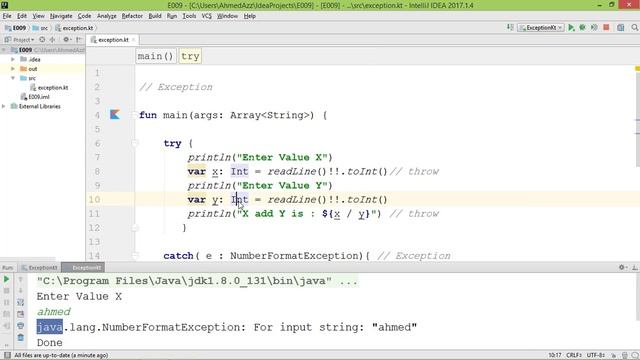
Task: Select first ExceptionKt run tab
Action: click(x=39, y=267)
